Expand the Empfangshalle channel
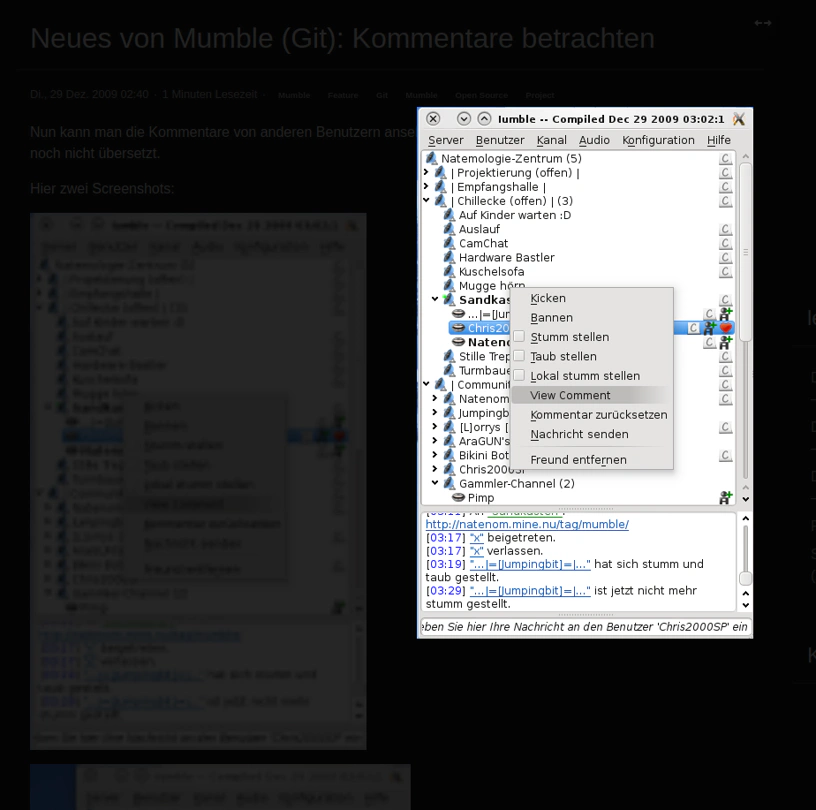This screenshot has height=810, width=816. pyautogui.click(x=426, y=186)
